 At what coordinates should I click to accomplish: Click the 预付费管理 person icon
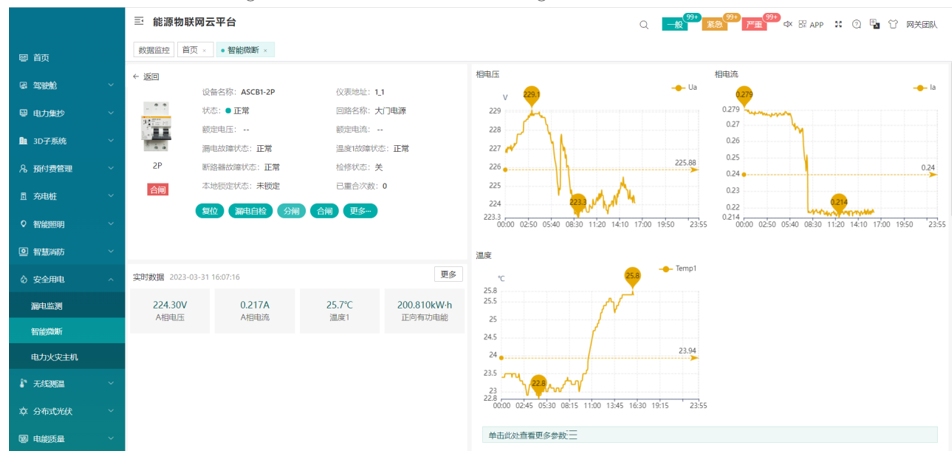coord(24,169)
